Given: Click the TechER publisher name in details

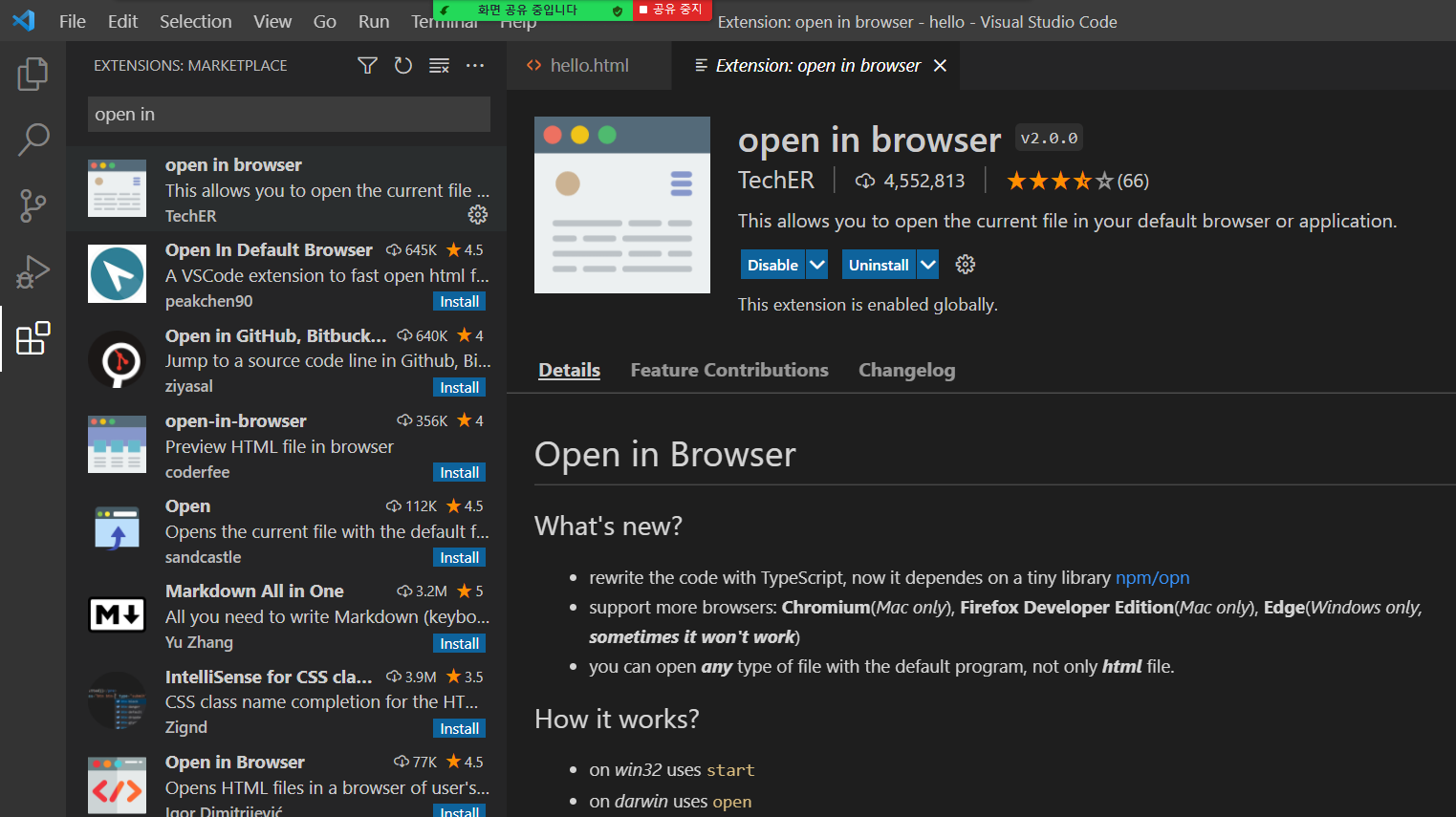Looking at the screenshot, I should pos(776,180).
